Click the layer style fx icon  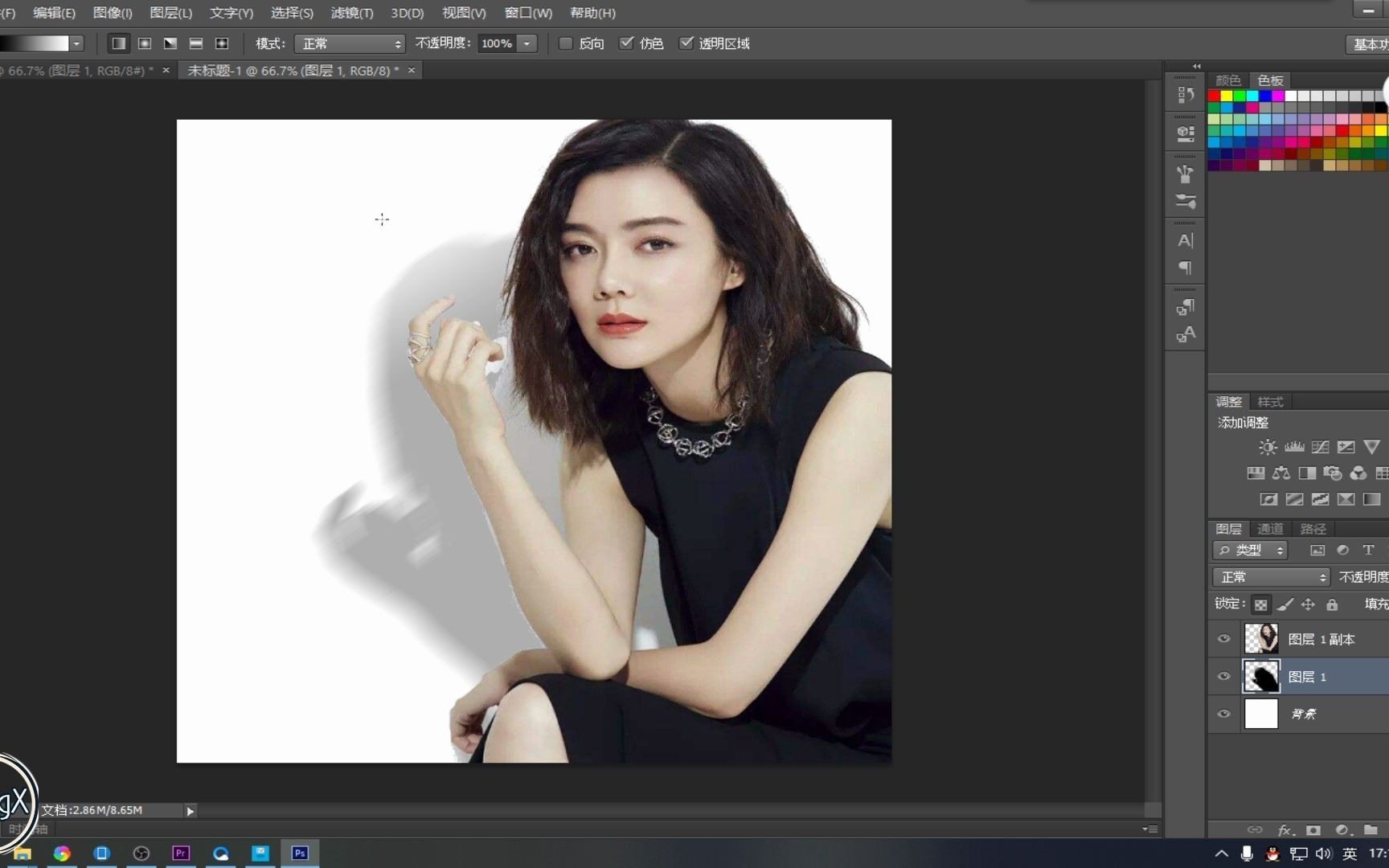[1285, 830]
